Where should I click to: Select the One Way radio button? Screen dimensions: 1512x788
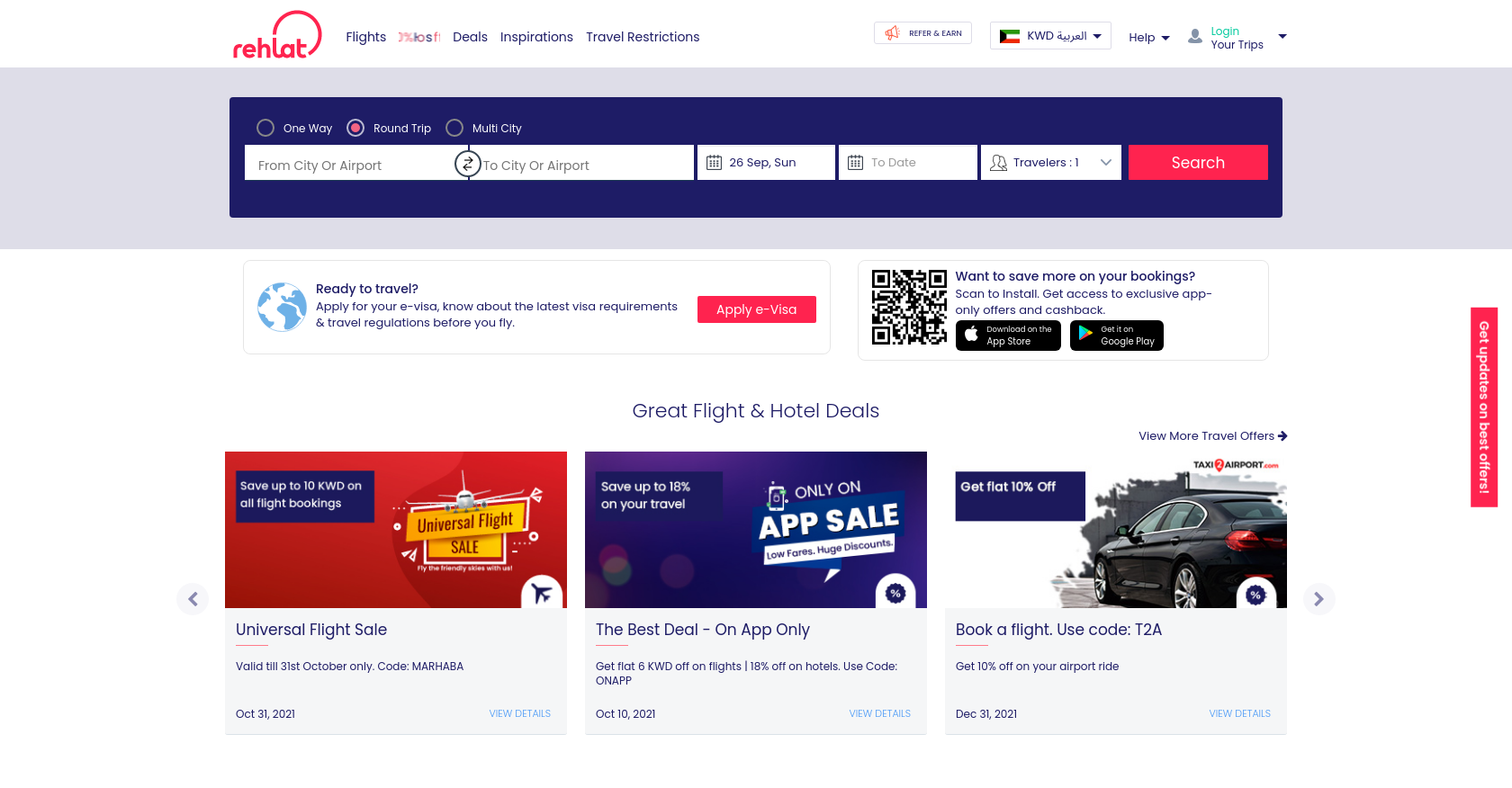click(265, 128)
